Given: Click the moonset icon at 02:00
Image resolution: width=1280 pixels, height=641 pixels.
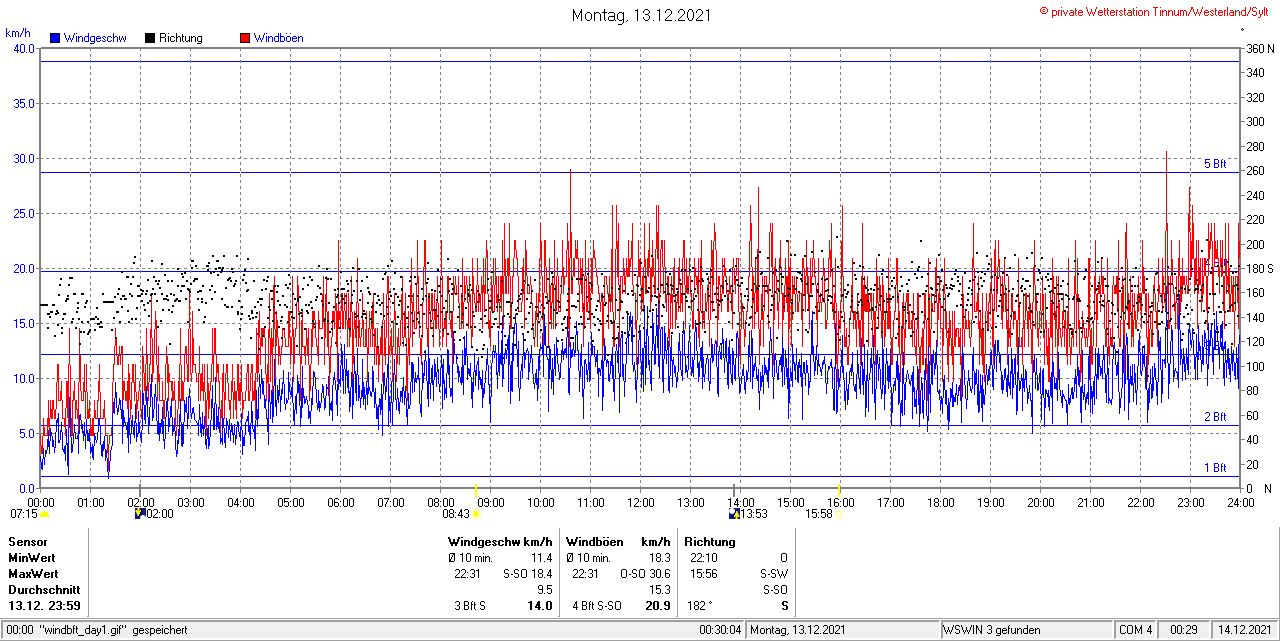Looking at the screenshot, I should point(140,513).
